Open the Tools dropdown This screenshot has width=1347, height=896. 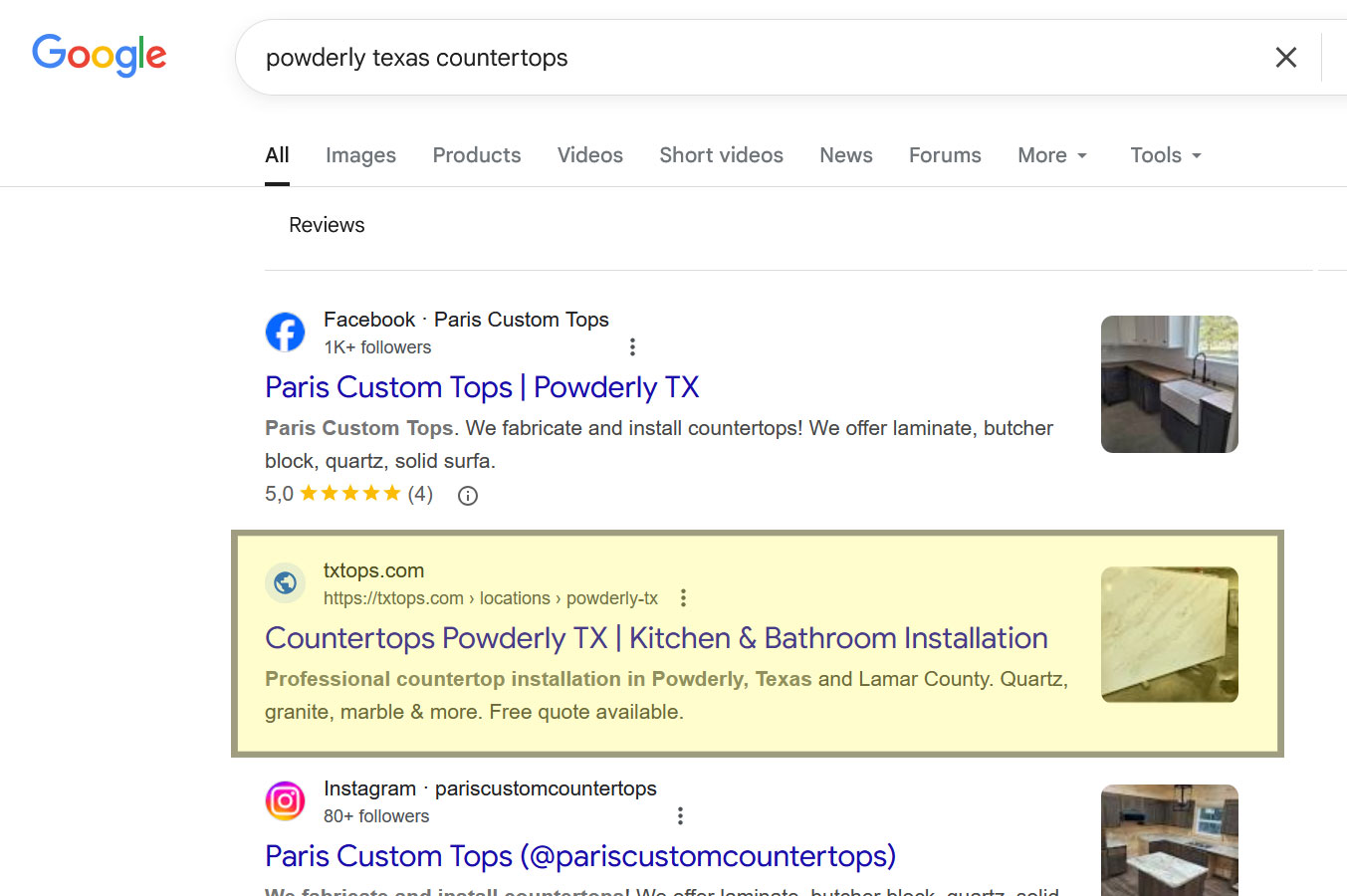[1164, 155]
